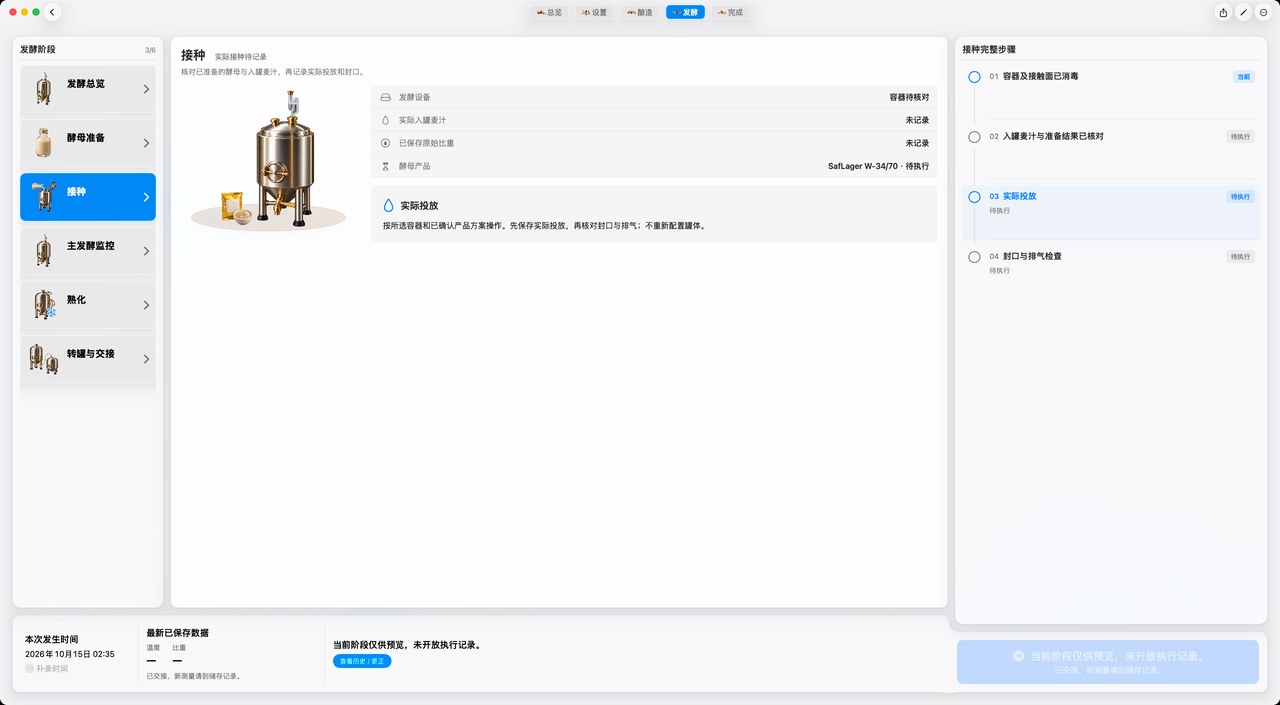Switch to the 酿造 tab

[638, 12]
